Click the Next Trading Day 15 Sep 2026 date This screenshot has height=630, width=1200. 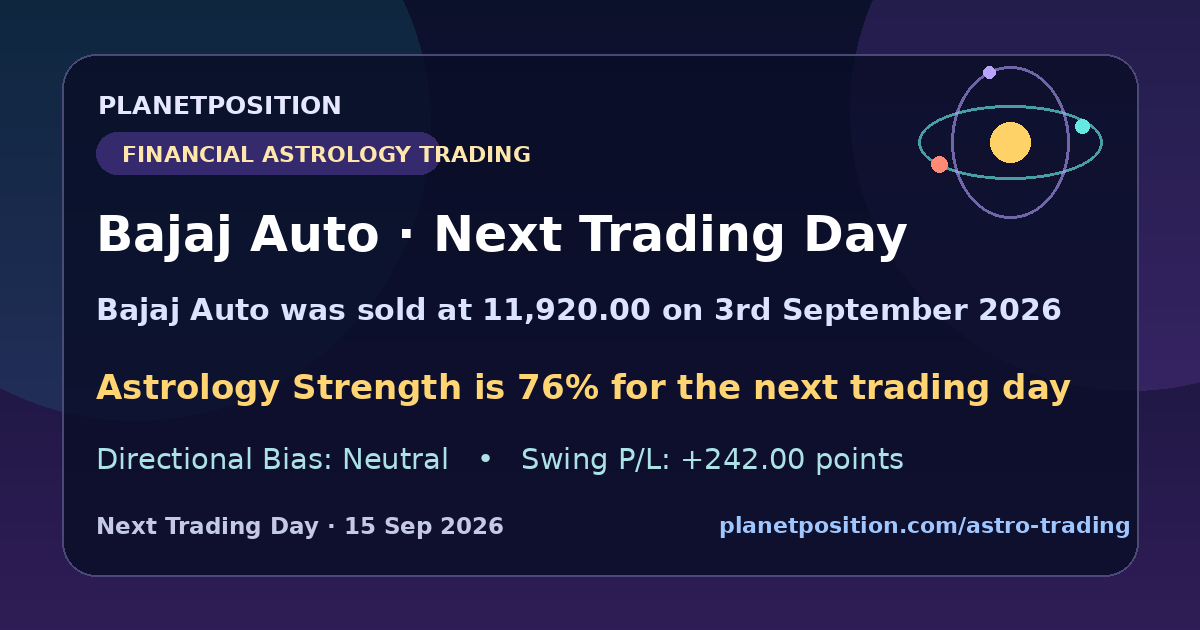(300, 526)
